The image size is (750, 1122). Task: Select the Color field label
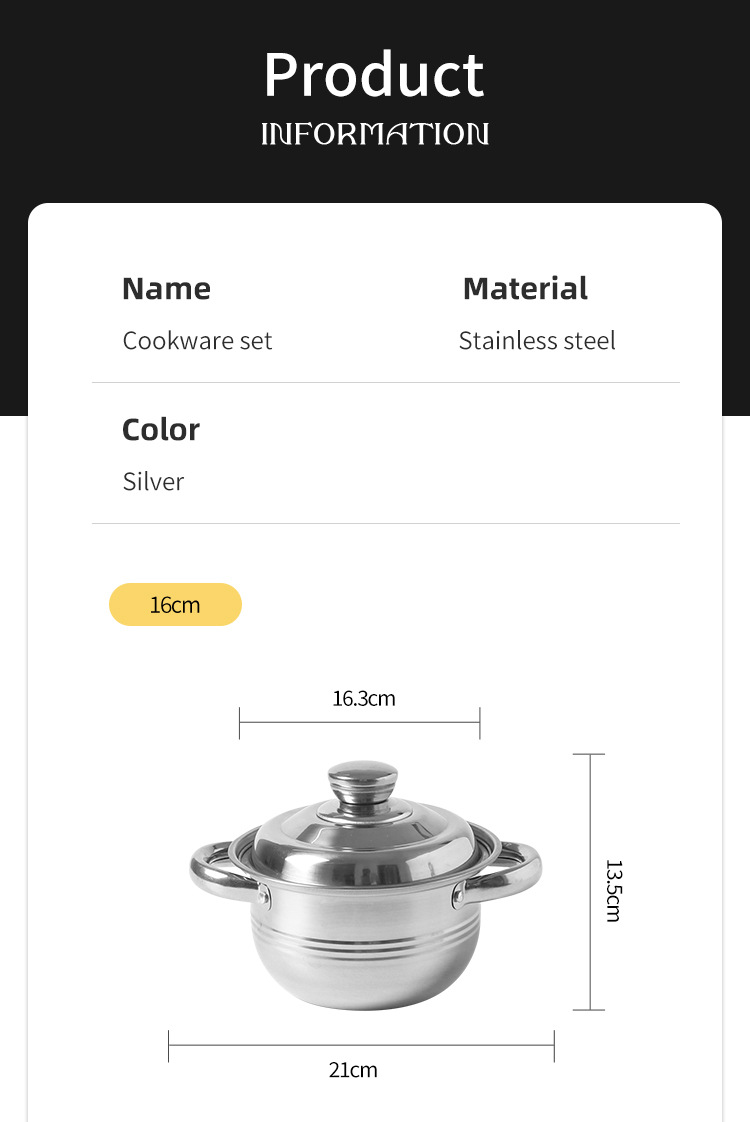pyautogui.click(x=161, y=429)
